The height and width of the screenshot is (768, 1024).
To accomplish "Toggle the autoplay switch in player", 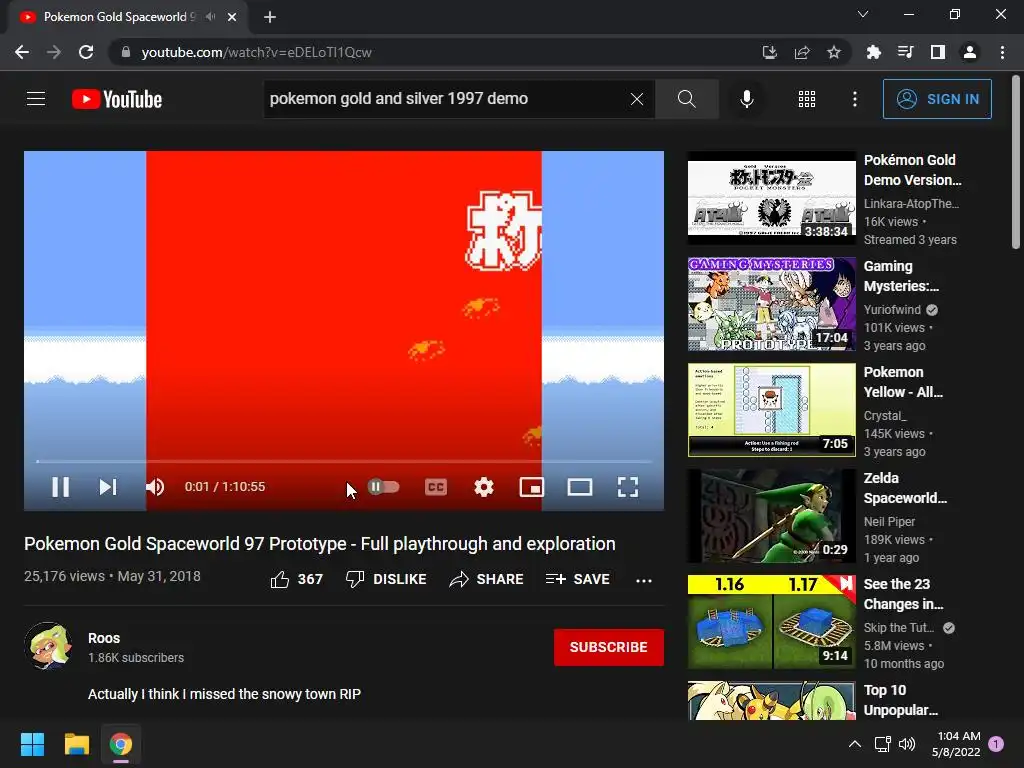I will tap(383, 487).
